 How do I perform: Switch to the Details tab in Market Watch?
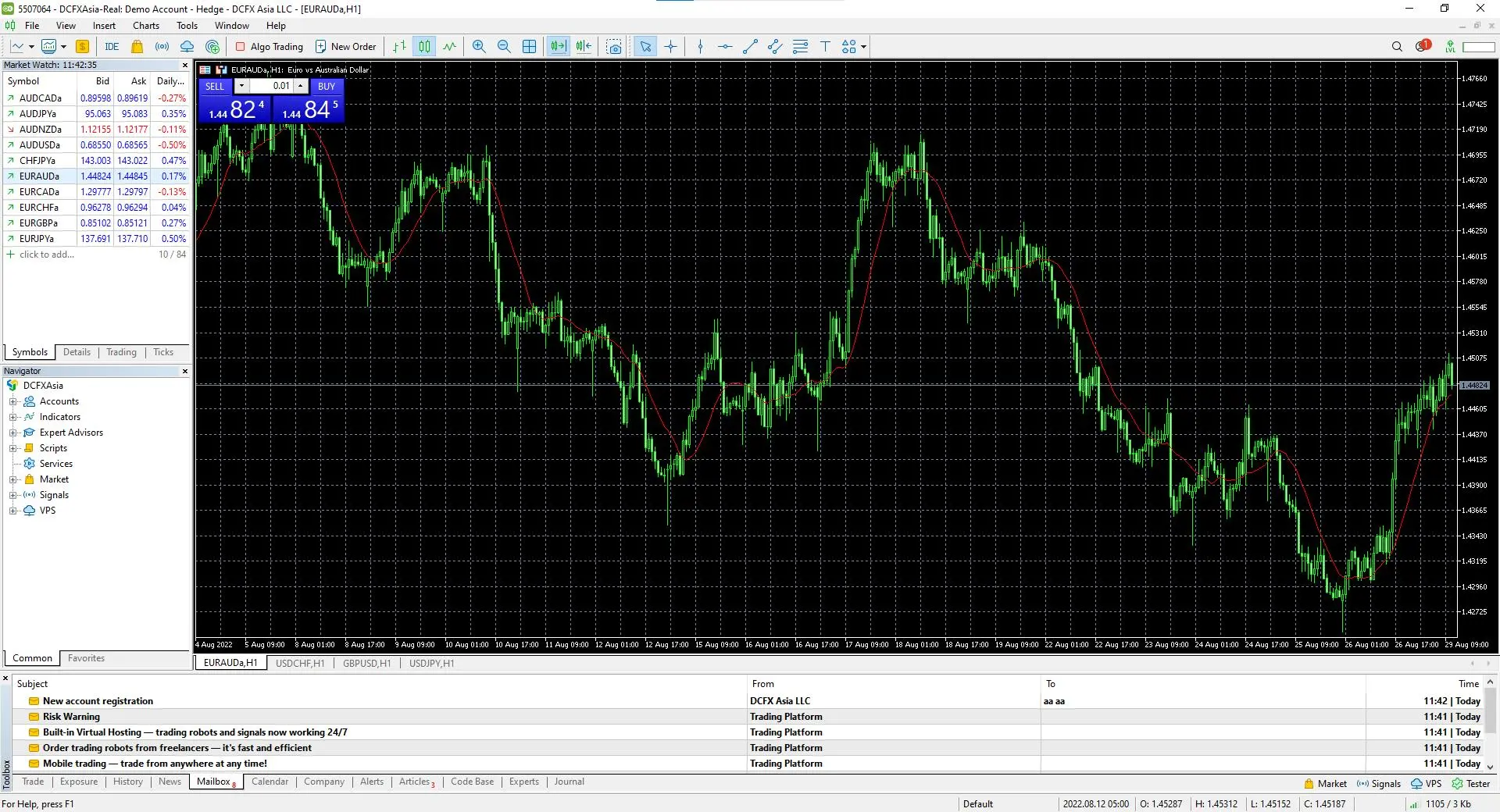coord(77,353)
